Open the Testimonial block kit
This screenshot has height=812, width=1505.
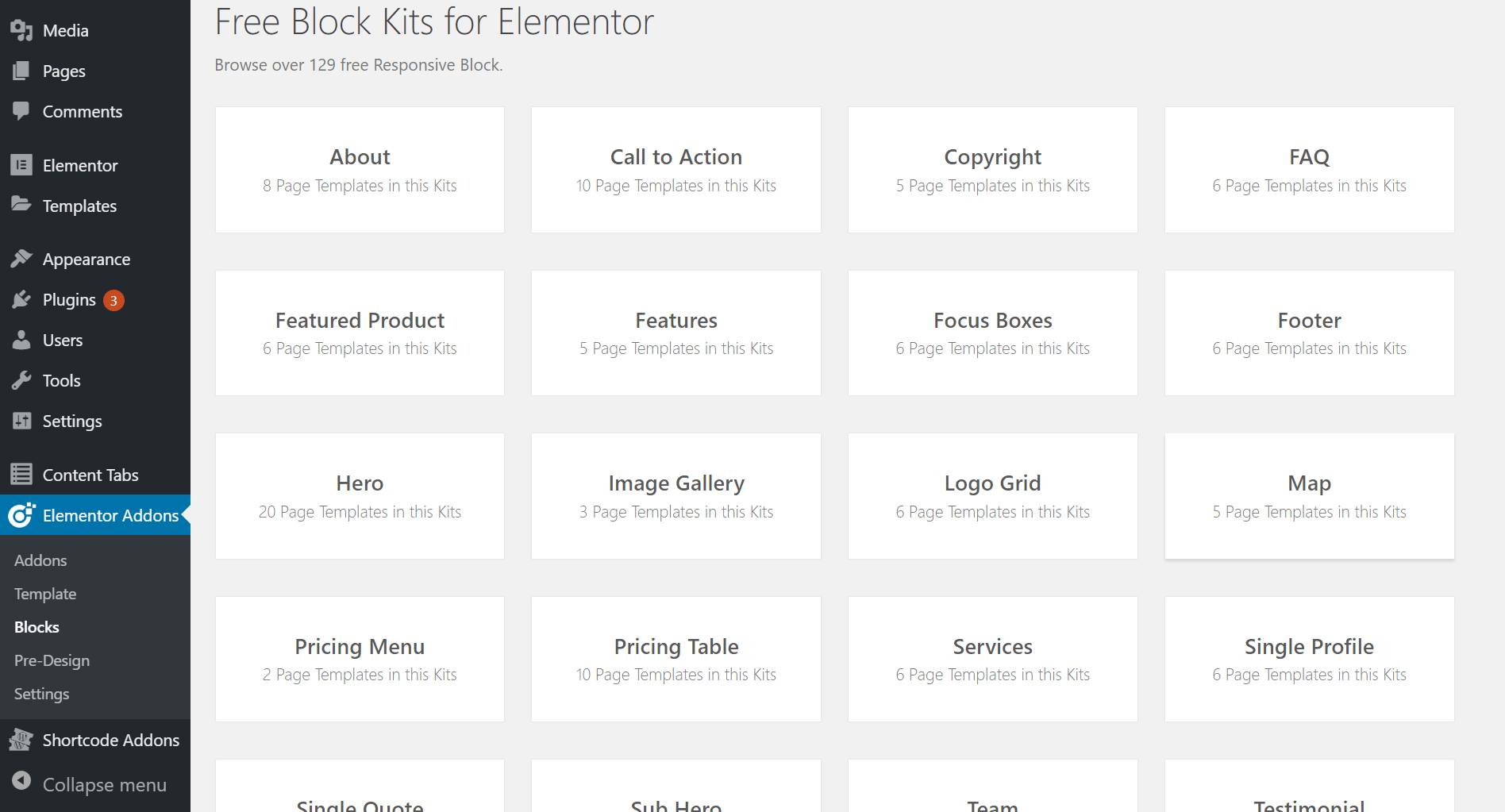(x=1309, y=787)
